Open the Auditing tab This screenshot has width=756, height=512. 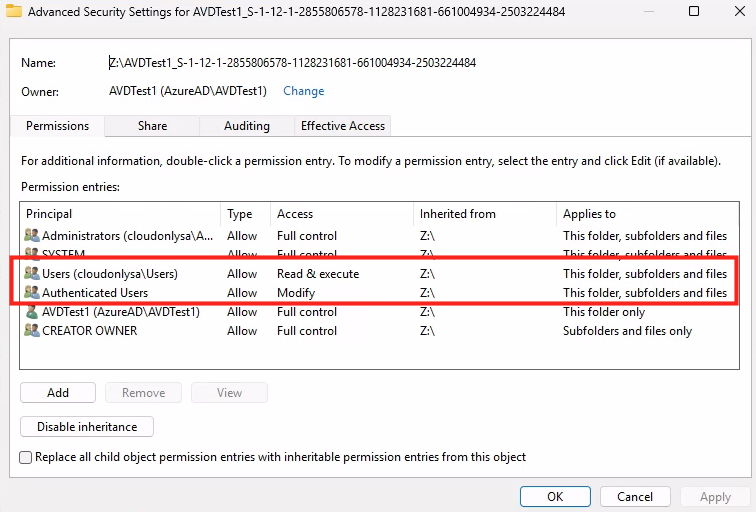click(x=246, y=126)
